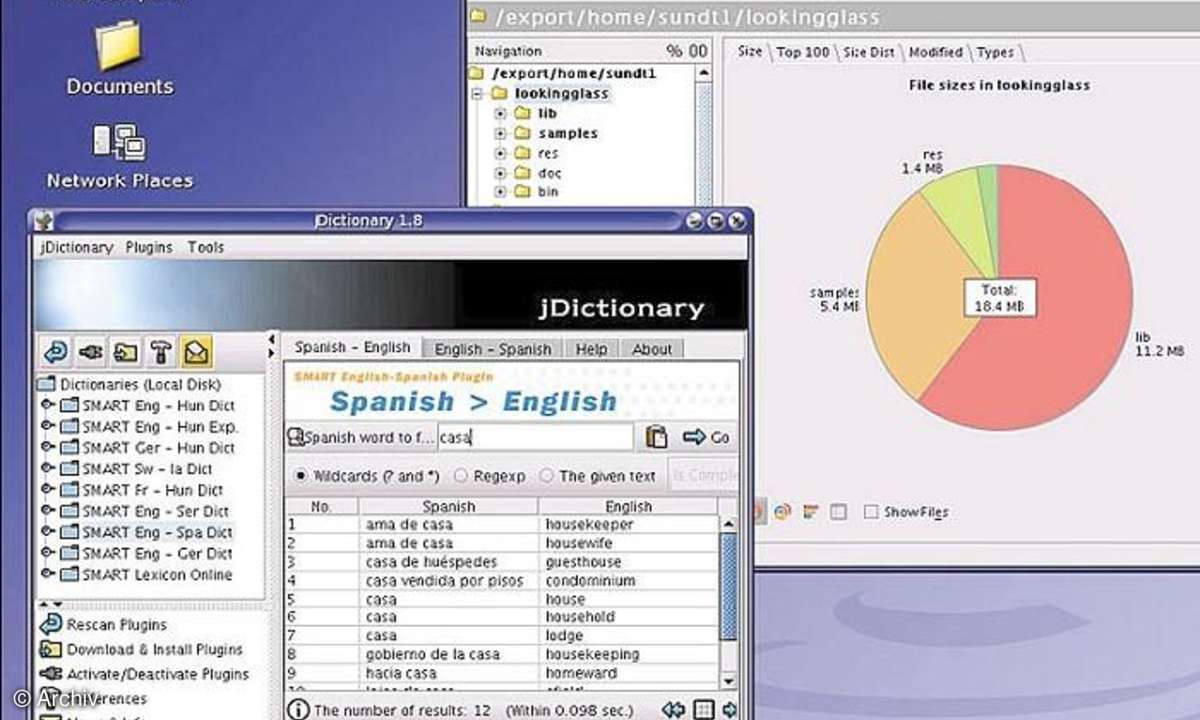Click the samples folder icon in Navigation tree
The image size is (1200, 720).
(521, 133)
